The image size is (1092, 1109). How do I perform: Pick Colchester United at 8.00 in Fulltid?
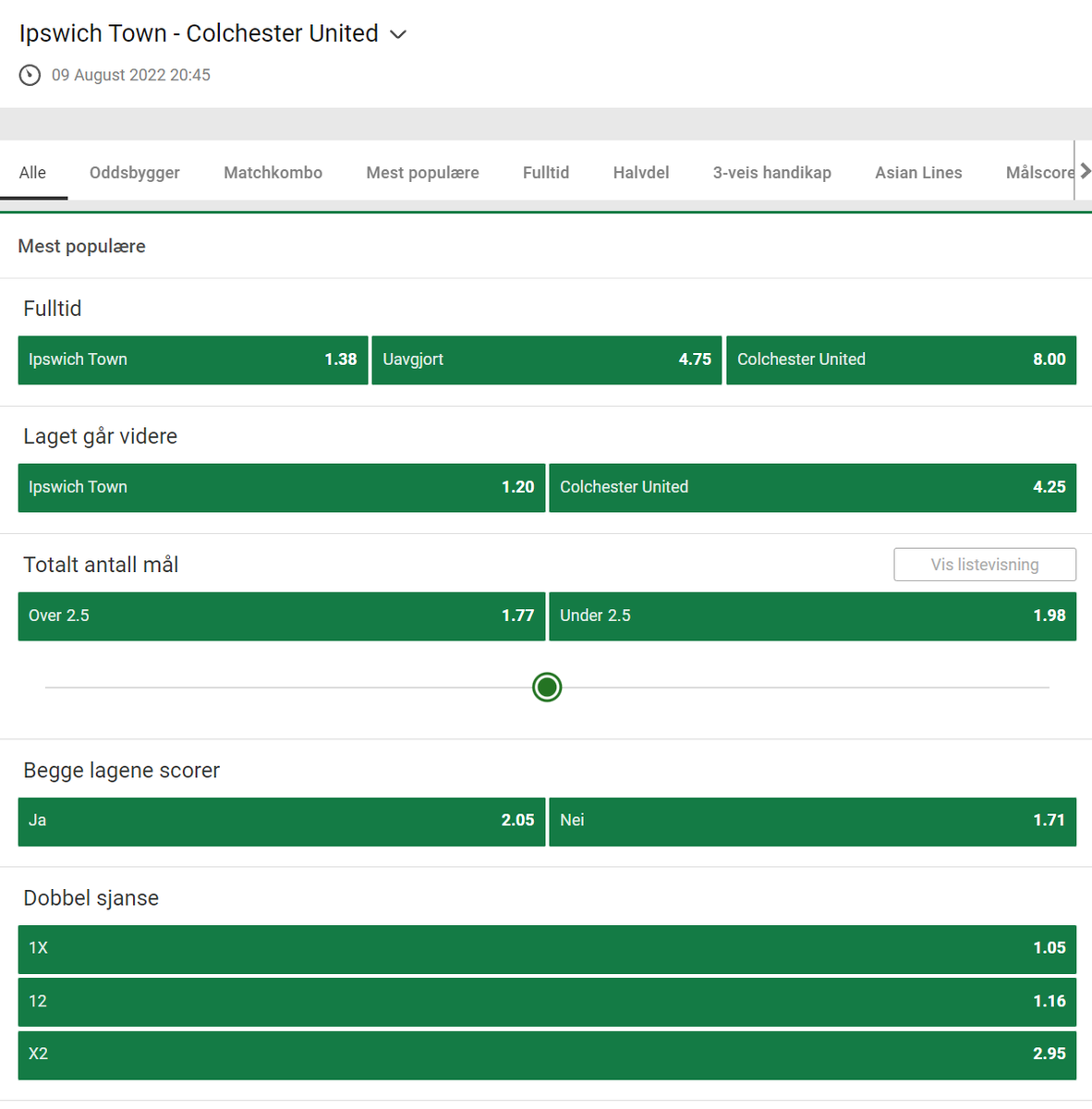(901, 360)
